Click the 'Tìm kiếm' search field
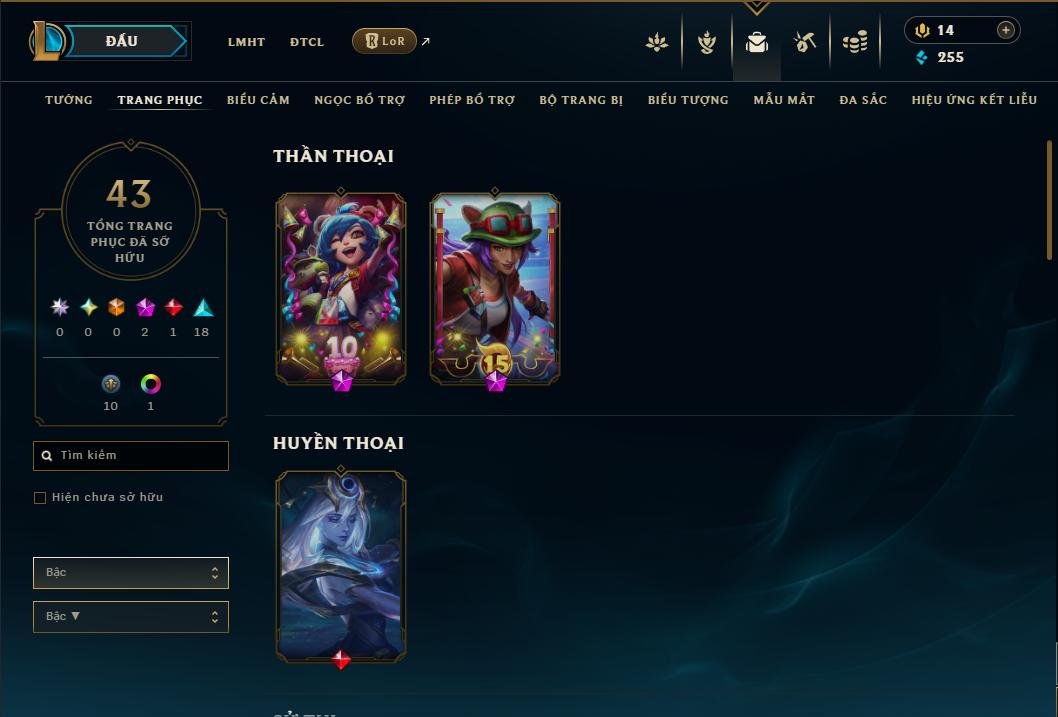 tap(131, 456)
